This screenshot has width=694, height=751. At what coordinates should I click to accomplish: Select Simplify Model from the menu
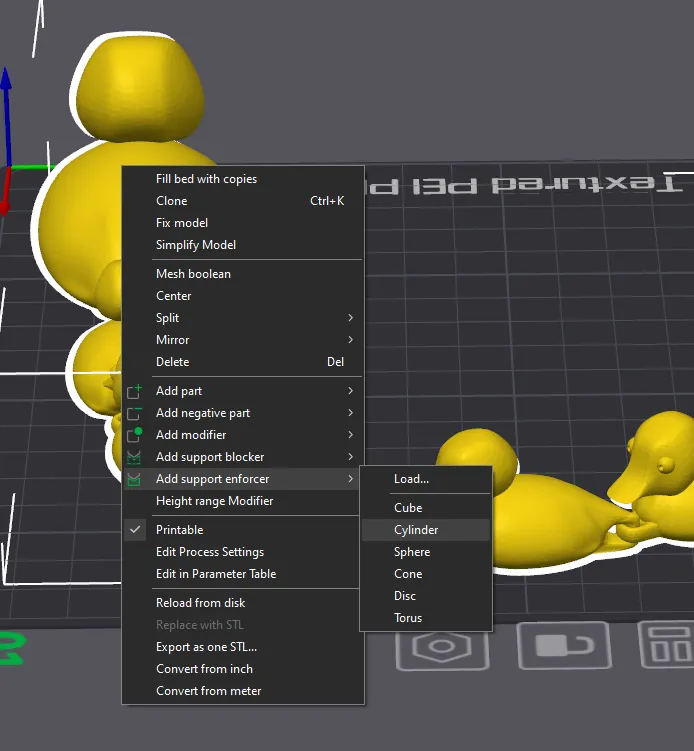click(196, 245)
